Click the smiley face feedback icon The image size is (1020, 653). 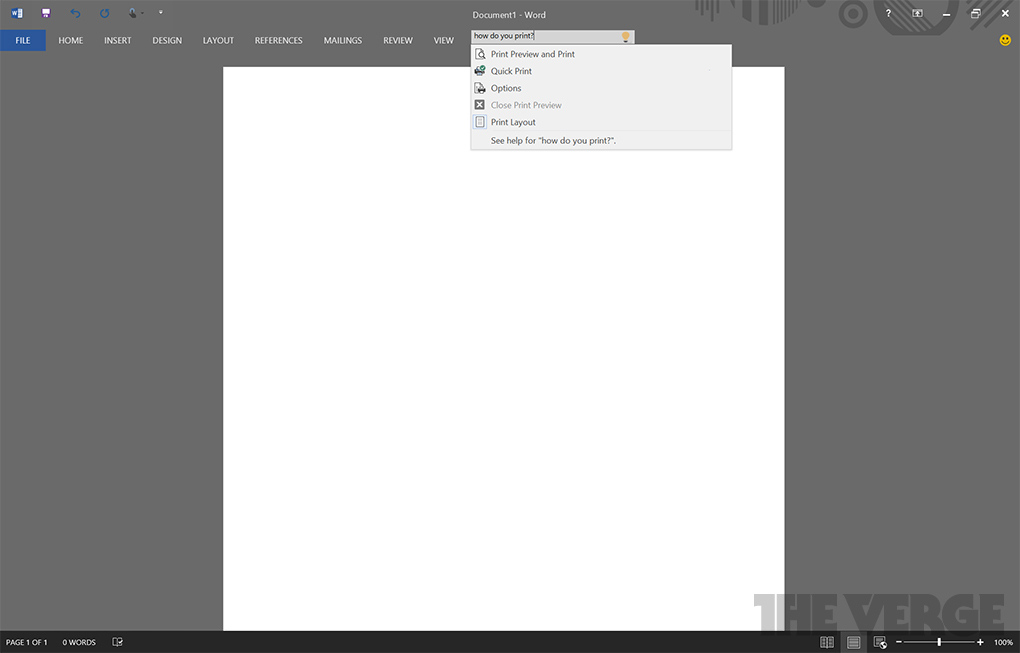click(1005, 40)
